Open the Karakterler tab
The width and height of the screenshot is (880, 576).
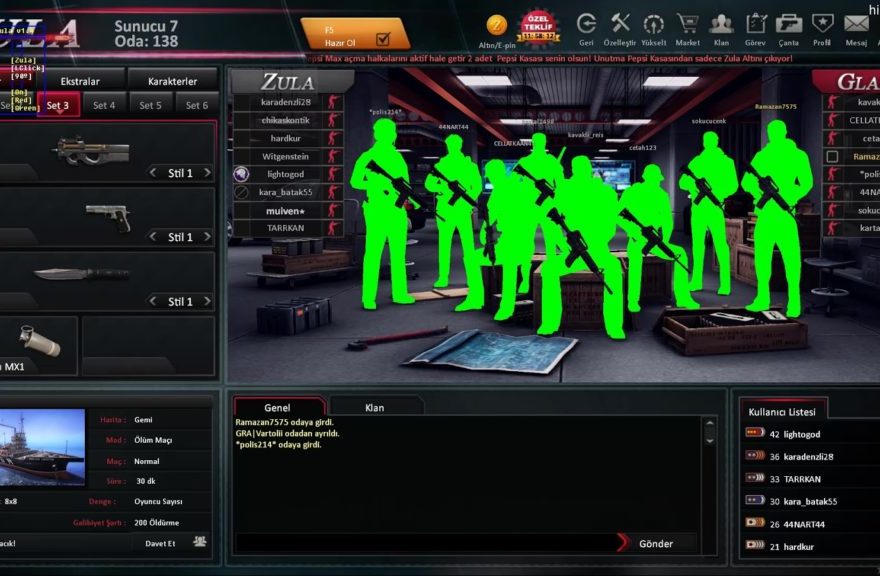point(172,81)
